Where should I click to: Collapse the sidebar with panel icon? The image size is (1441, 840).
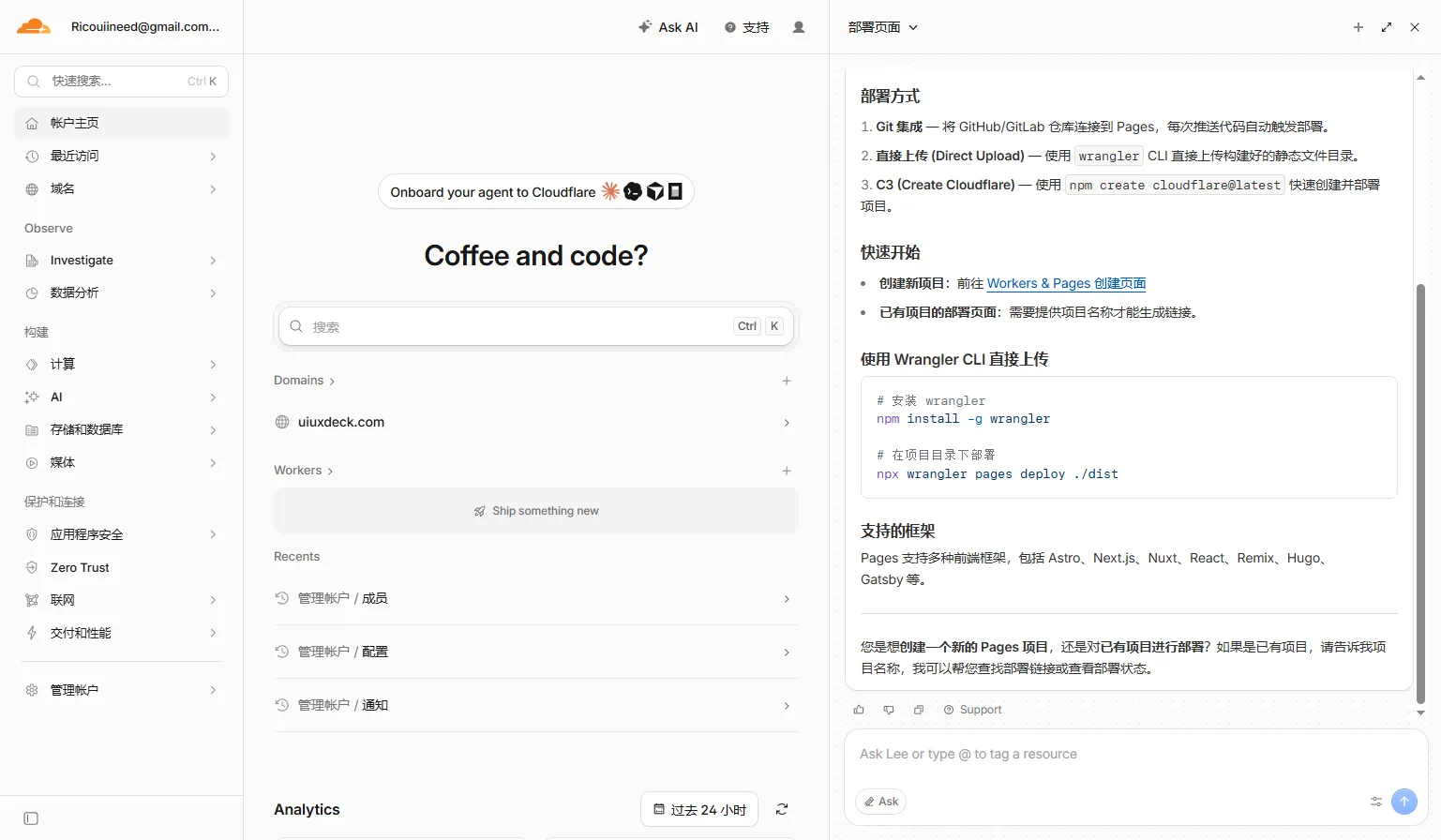point(31,818)
